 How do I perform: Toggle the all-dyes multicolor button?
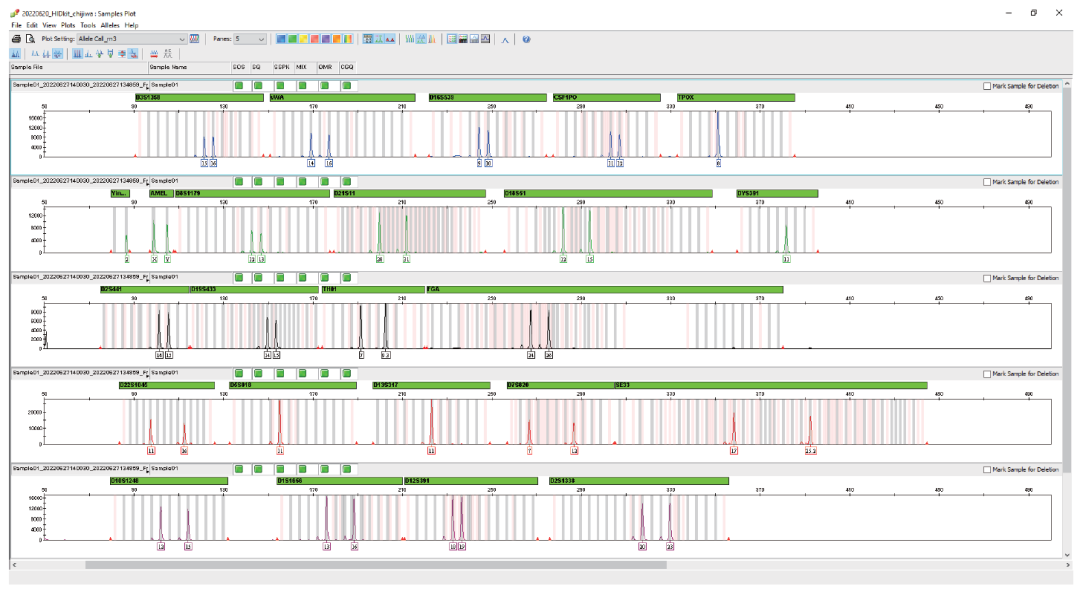click(348, 39)
